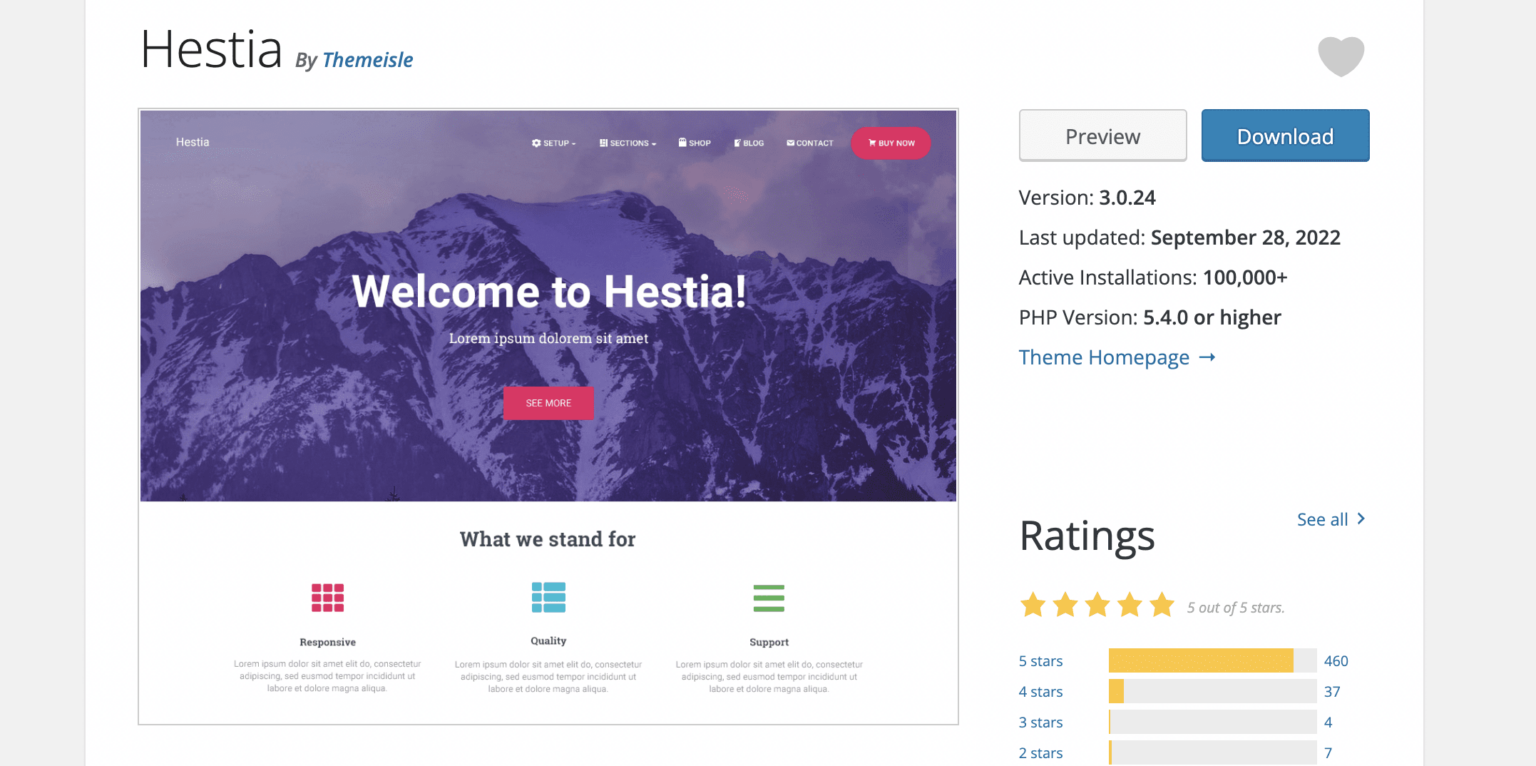Open the SECTIONS dropdown in preview

(628, 143)
